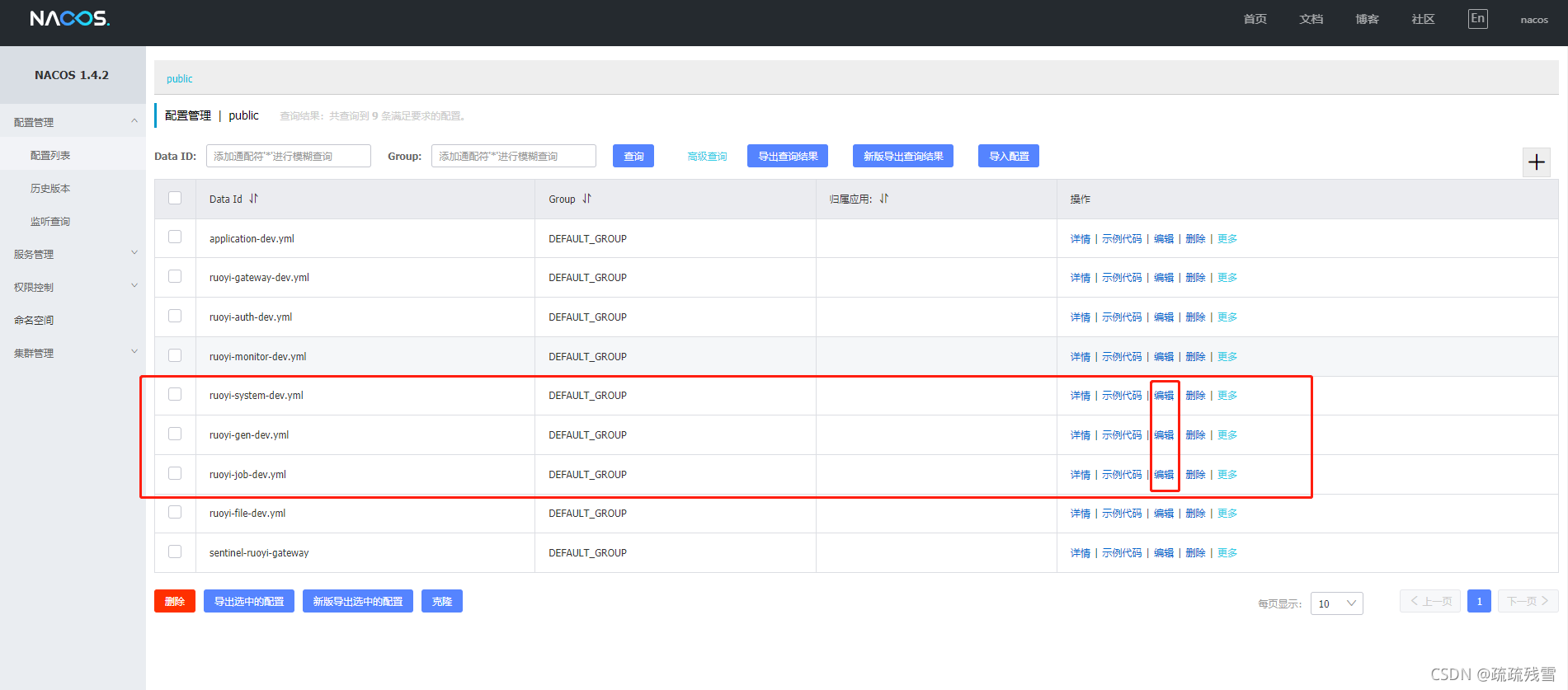Delete ruoyi-monitor-dev.yml via 删除 link
The height and width of the screenshot is (690, 1568).
click(1195, 357)
